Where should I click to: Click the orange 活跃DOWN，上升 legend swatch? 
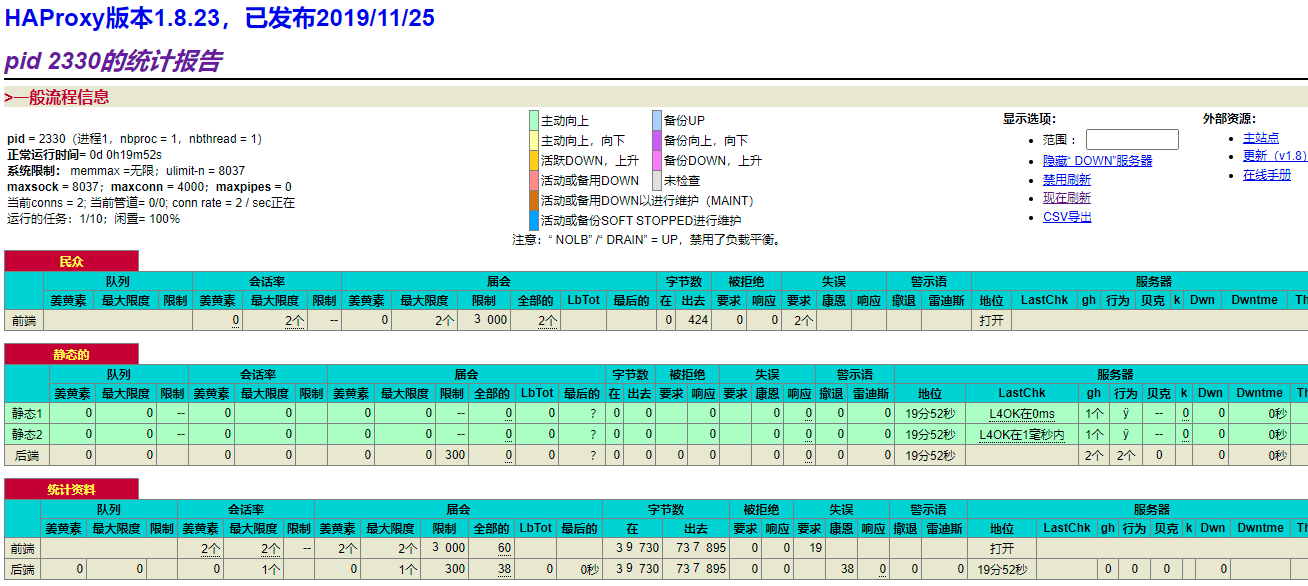[x=534, y=160]
